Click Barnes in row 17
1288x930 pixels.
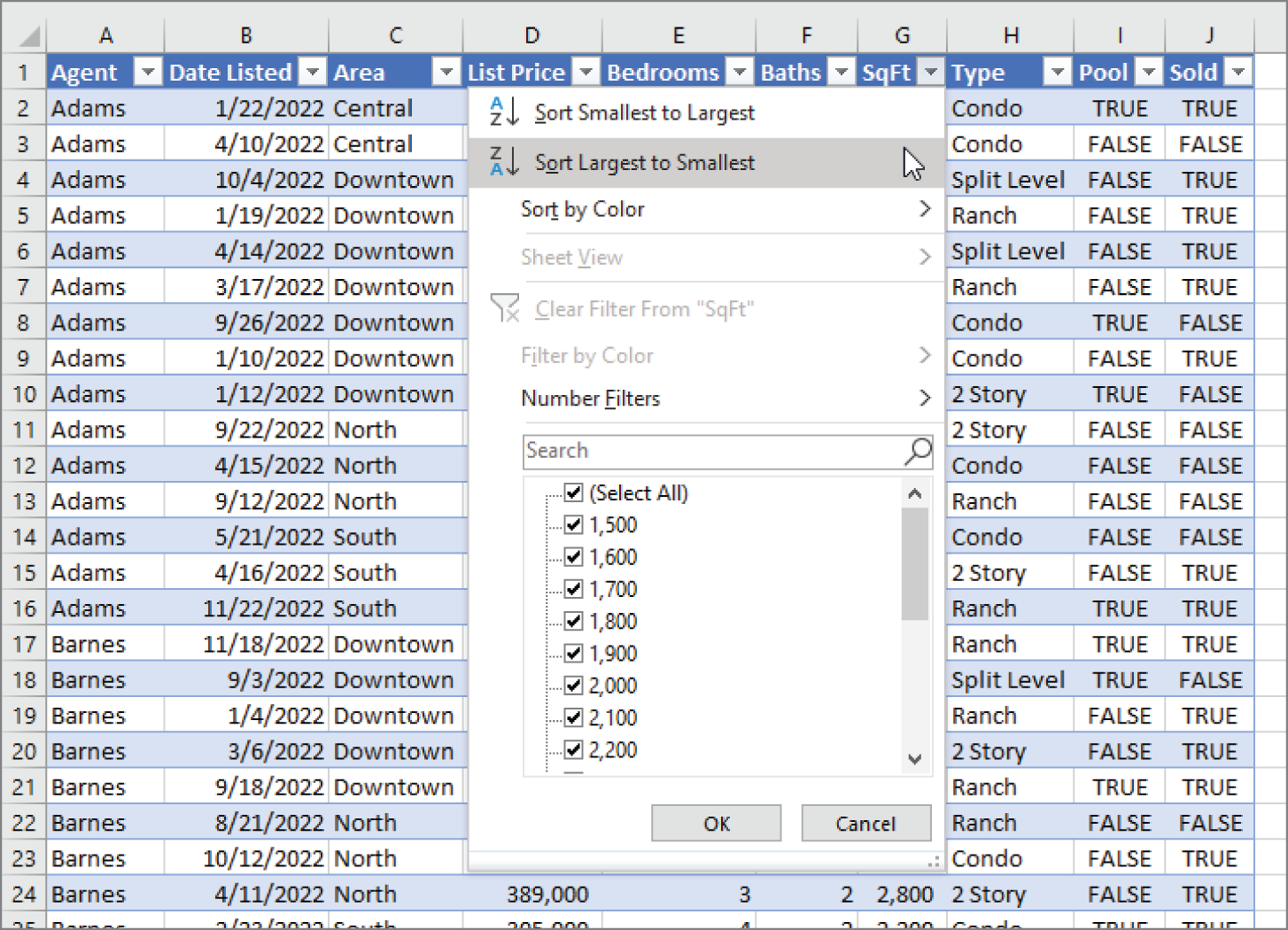pyautogui.click(x=105, y=644)
